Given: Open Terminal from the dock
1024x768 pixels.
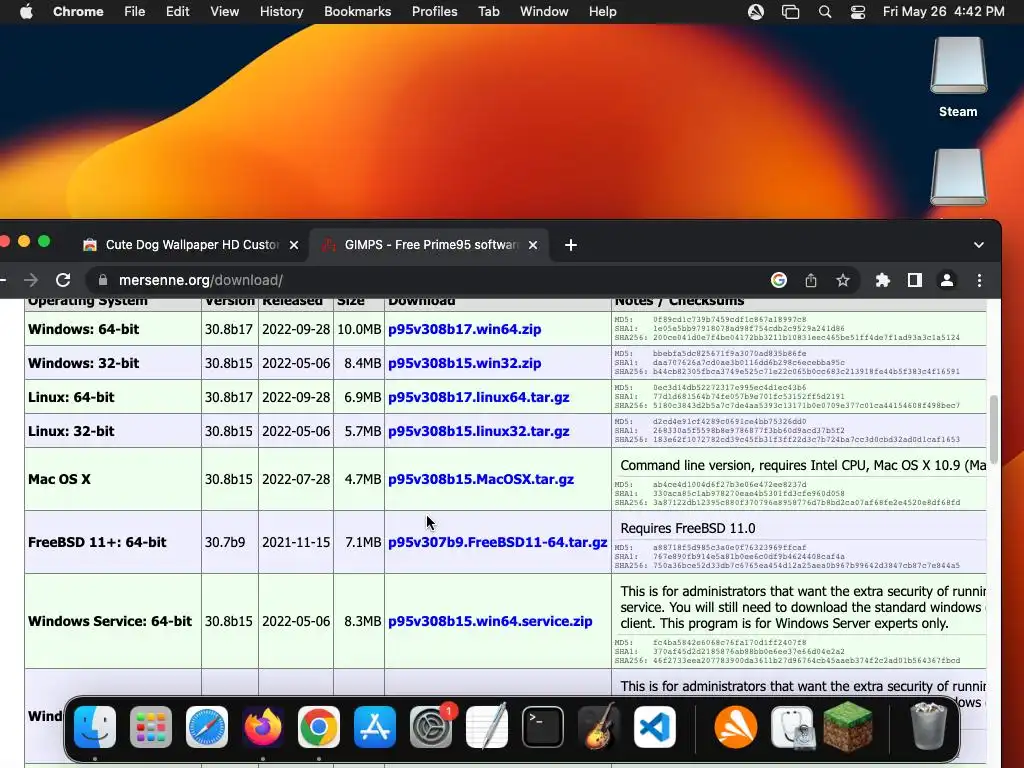Looking at the screenshot, I should pos(543,727).
